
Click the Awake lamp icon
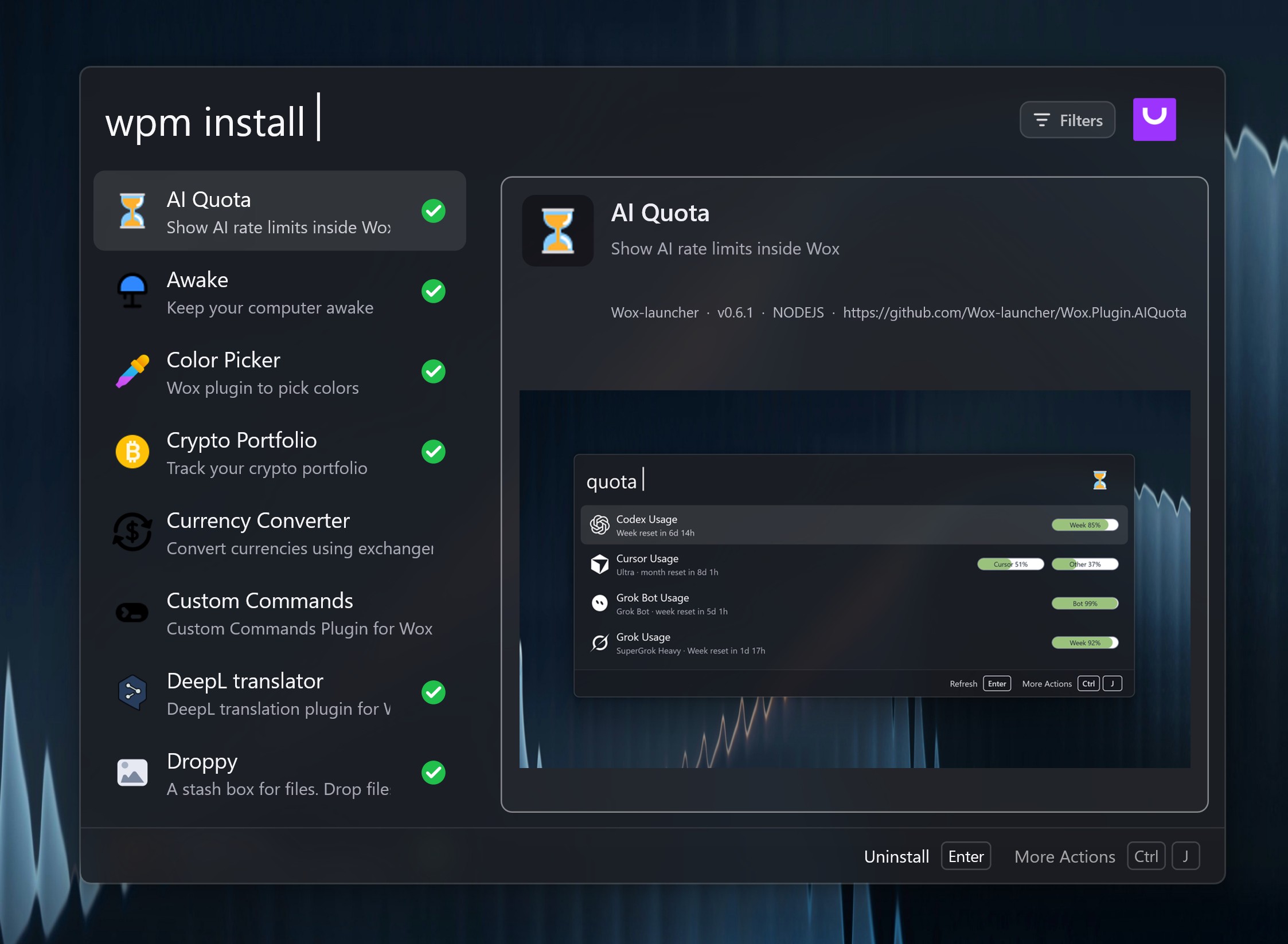132,291
